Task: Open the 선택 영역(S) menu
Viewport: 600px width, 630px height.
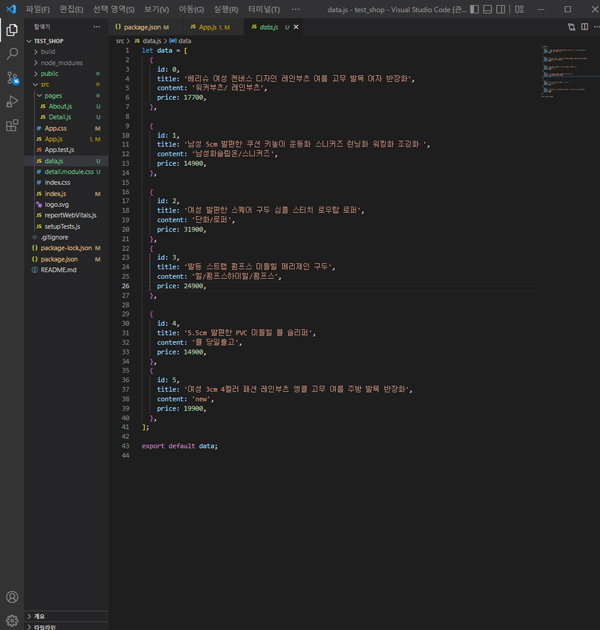Action: point(114,9)
